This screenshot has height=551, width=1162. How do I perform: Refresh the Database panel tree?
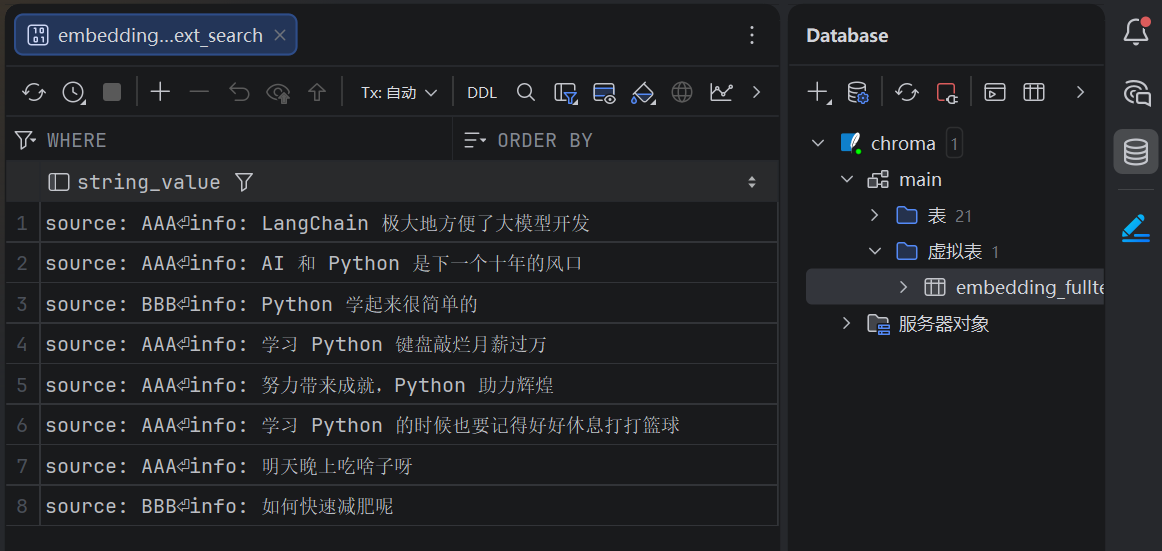(906, 93)
